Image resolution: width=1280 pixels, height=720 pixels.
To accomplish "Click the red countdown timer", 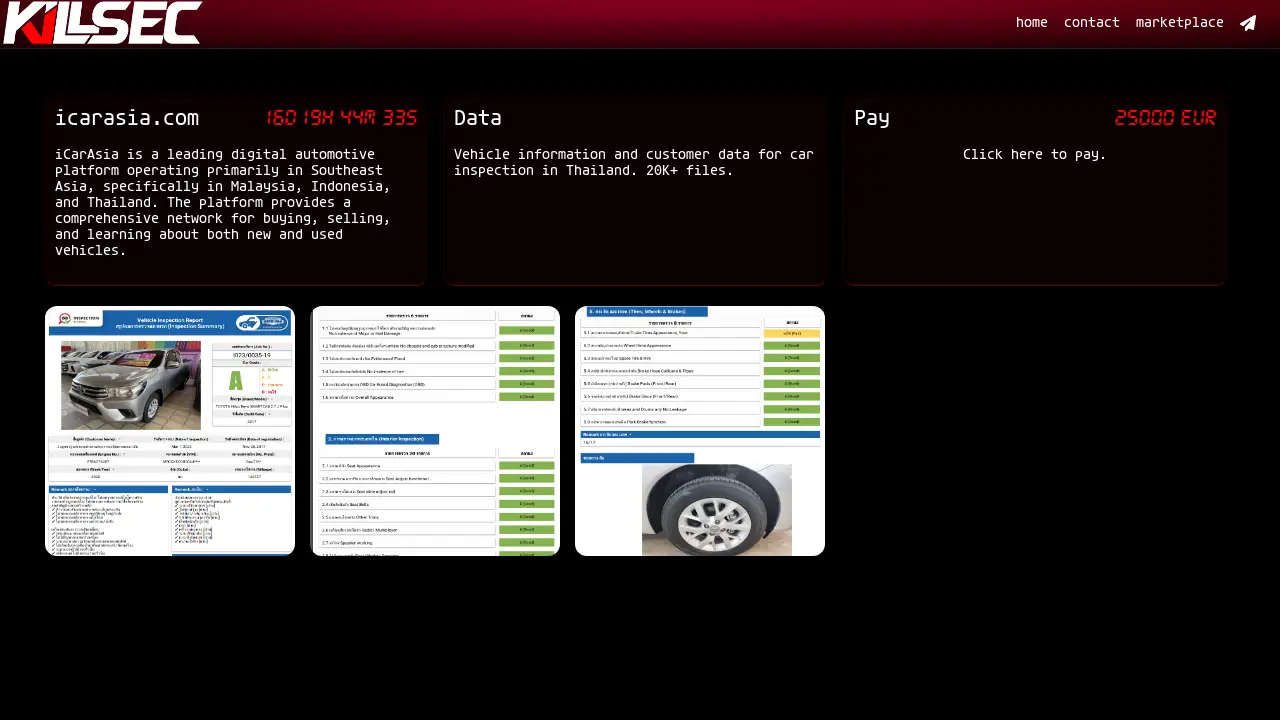I will [341, 118].
